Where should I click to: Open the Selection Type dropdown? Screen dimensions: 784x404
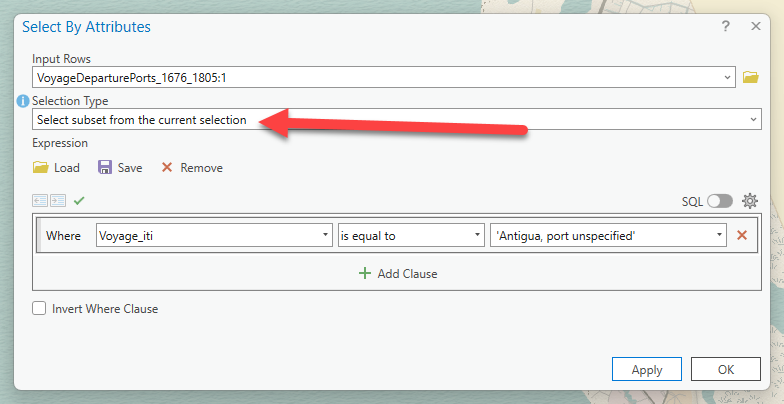click(753, 120)
